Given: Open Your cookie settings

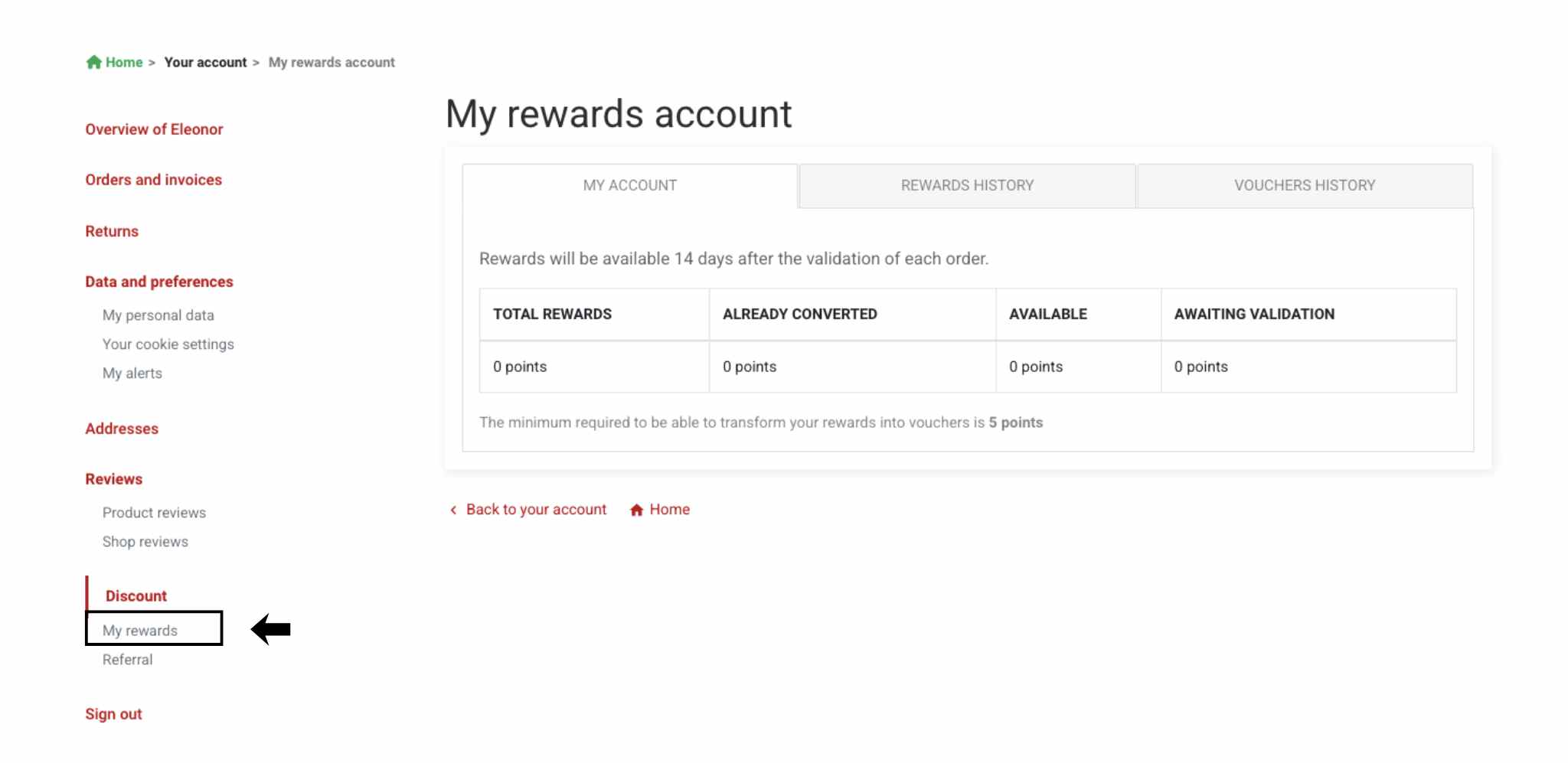Looking at the screenshot, I should coord(168,344).
